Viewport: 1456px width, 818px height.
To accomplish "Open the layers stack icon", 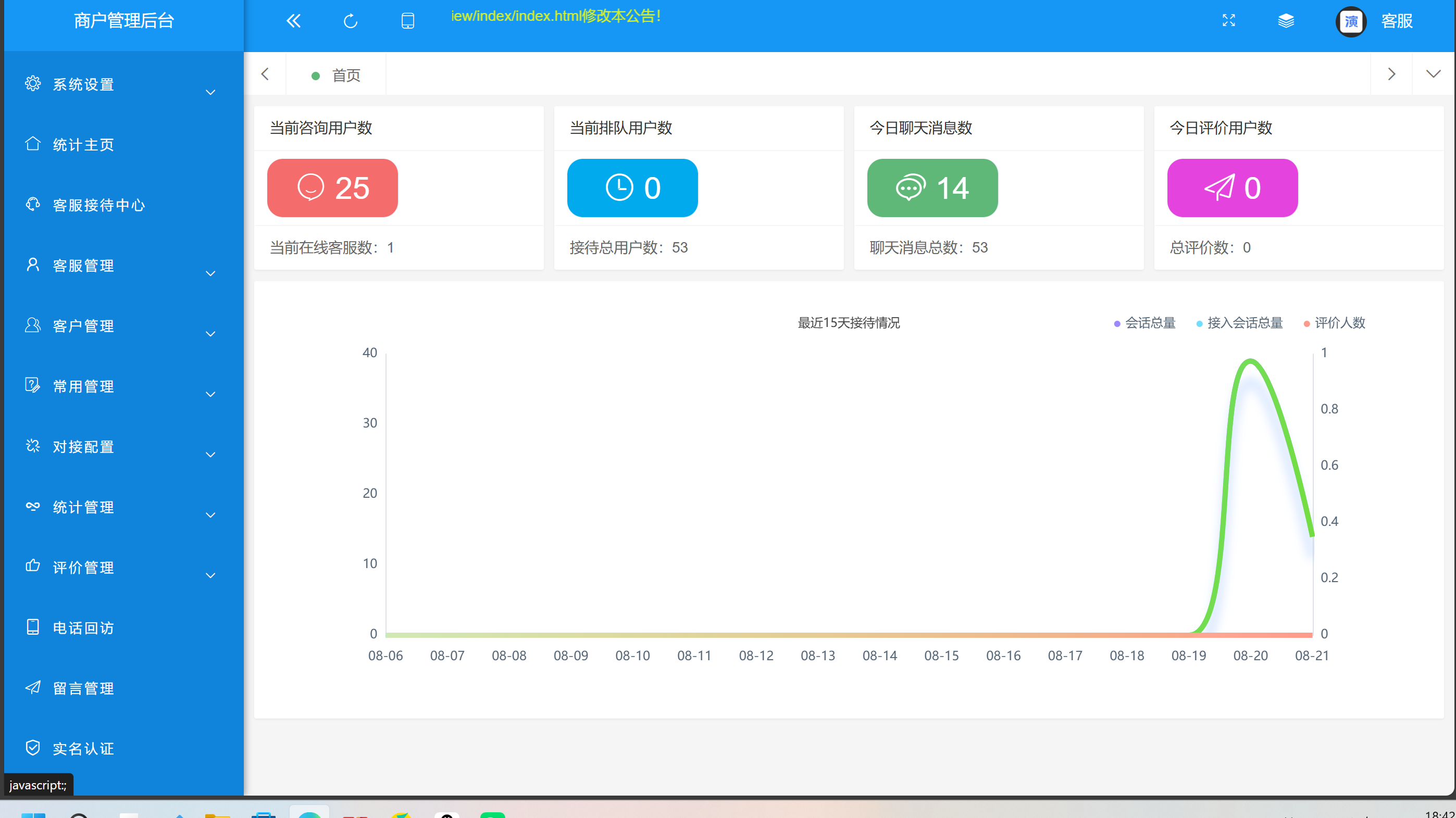I will pos(1286,21).
